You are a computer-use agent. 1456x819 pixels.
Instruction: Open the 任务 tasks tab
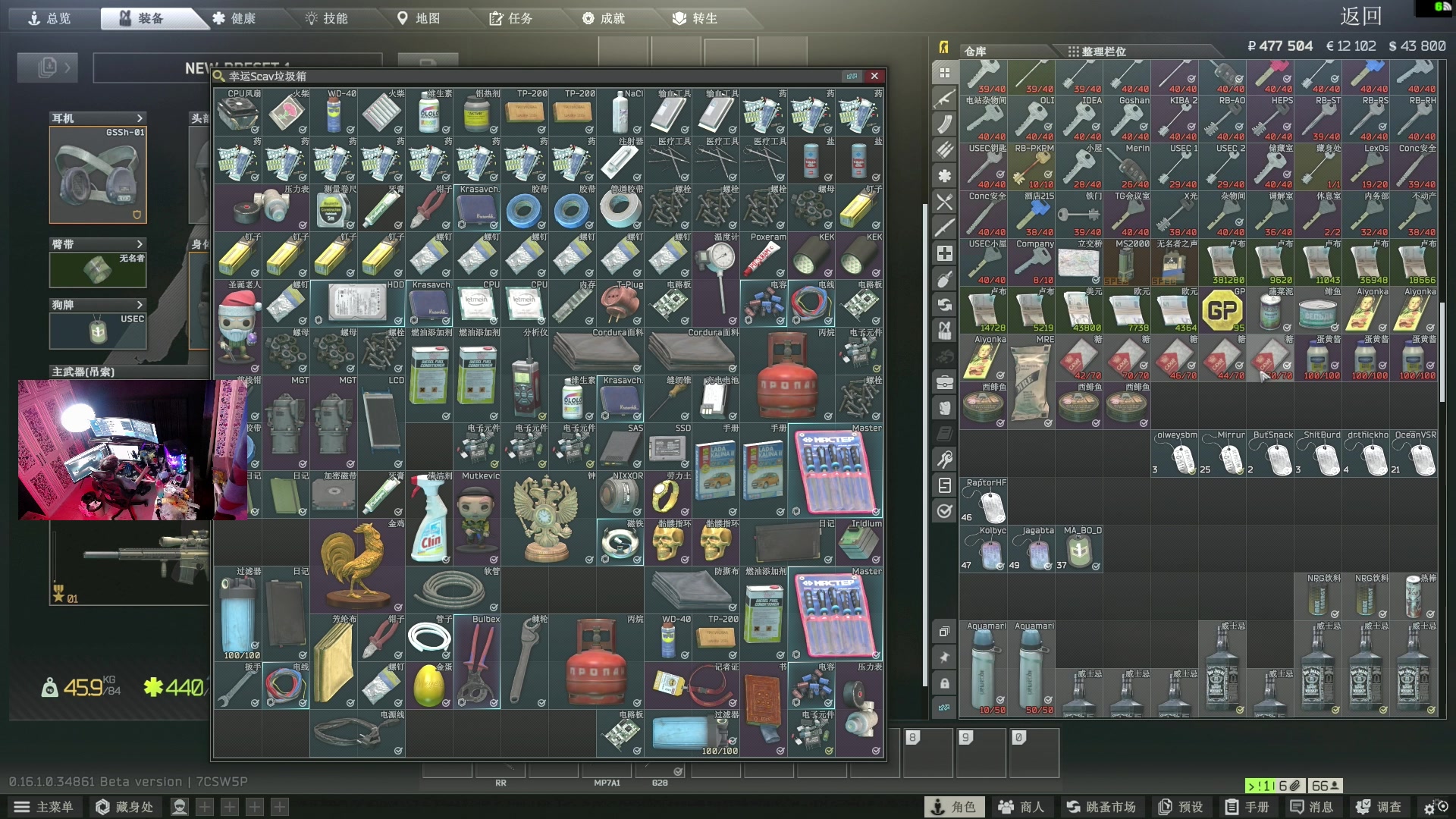pos(511,18)
